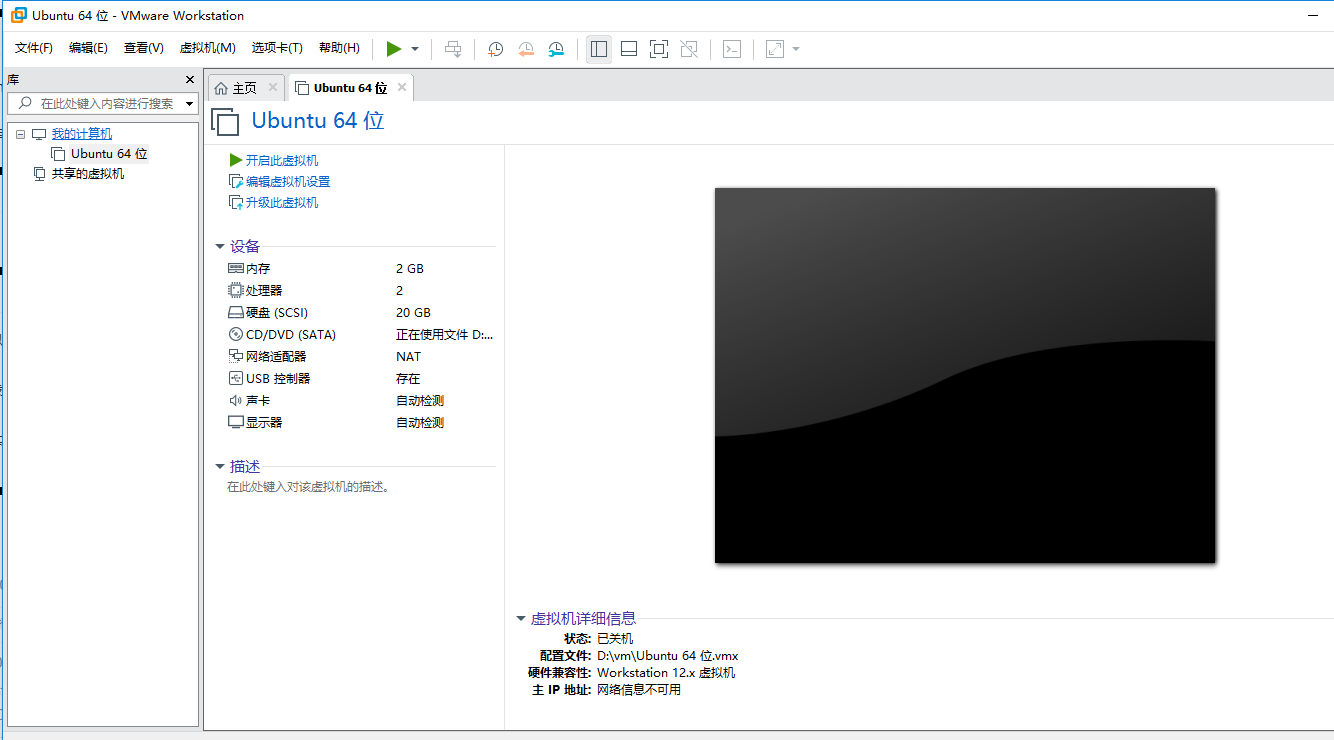This screenshot has height=740, width=1334.
Task: Open the 虚拟机(M) menu
Action: [207, 48]
